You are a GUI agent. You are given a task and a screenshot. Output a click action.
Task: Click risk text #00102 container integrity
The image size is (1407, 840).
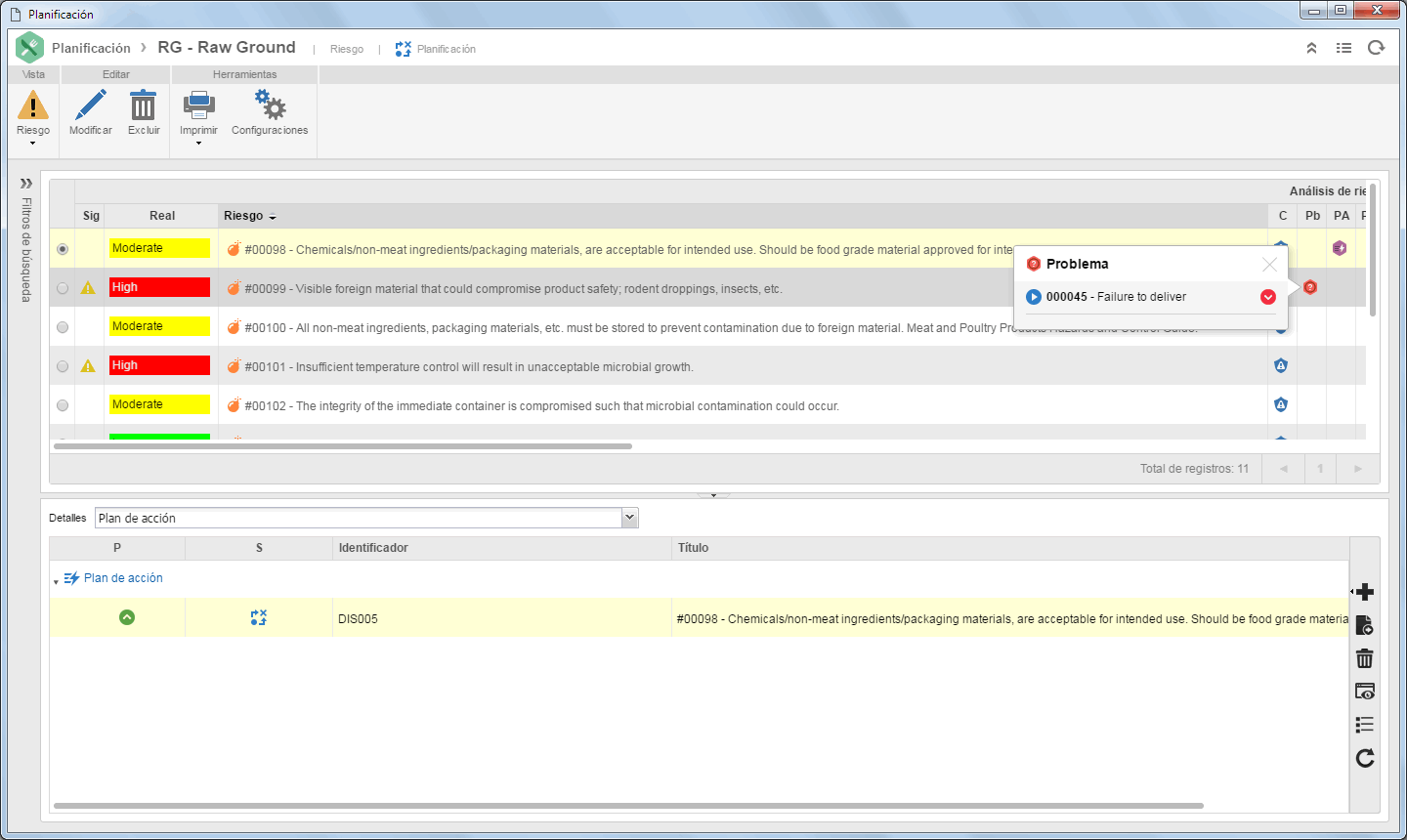click(x=542, y=406)
